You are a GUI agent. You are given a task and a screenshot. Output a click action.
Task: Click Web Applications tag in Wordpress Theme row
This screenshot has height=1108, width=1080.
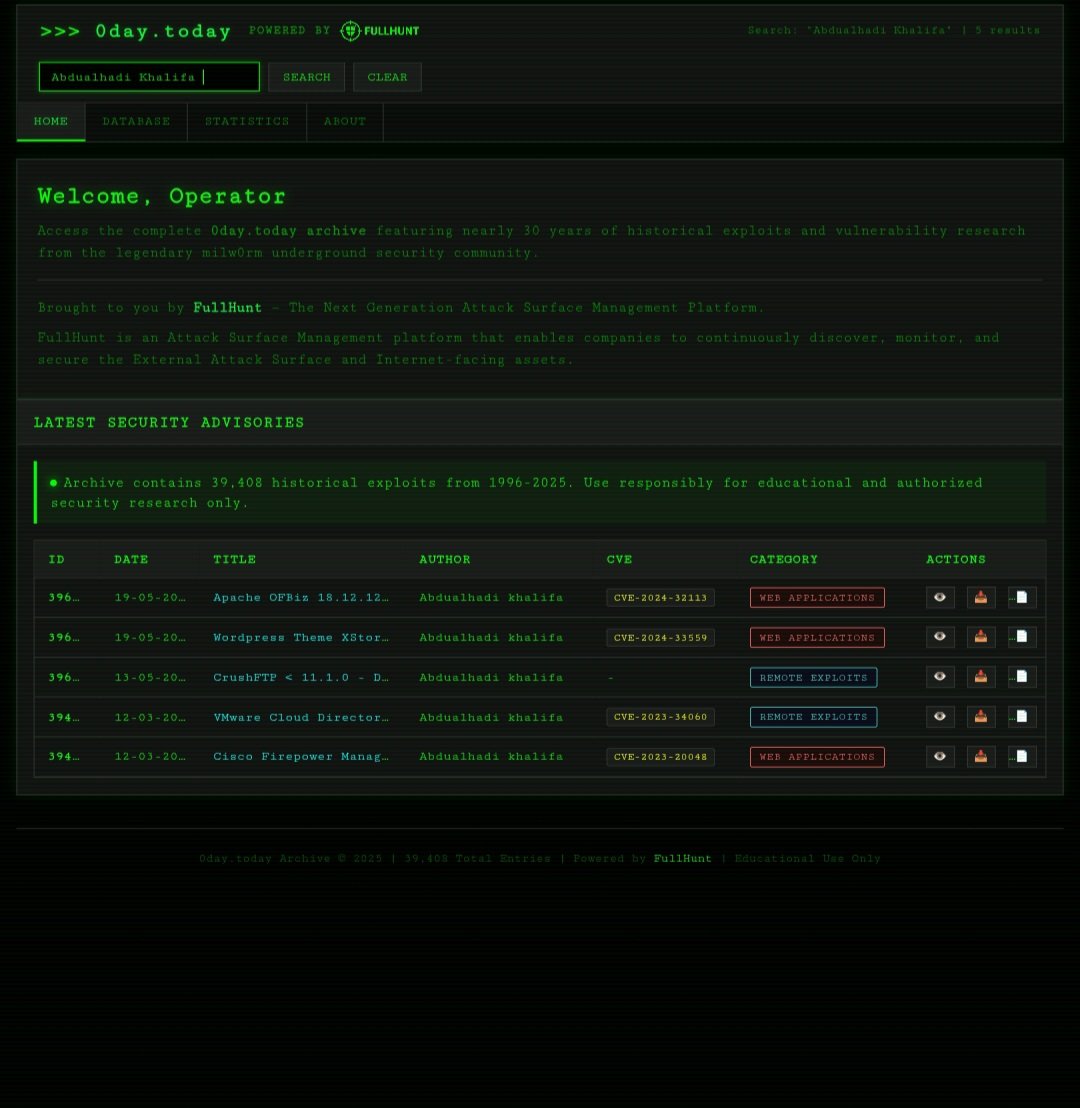click(x=817, y=637)
